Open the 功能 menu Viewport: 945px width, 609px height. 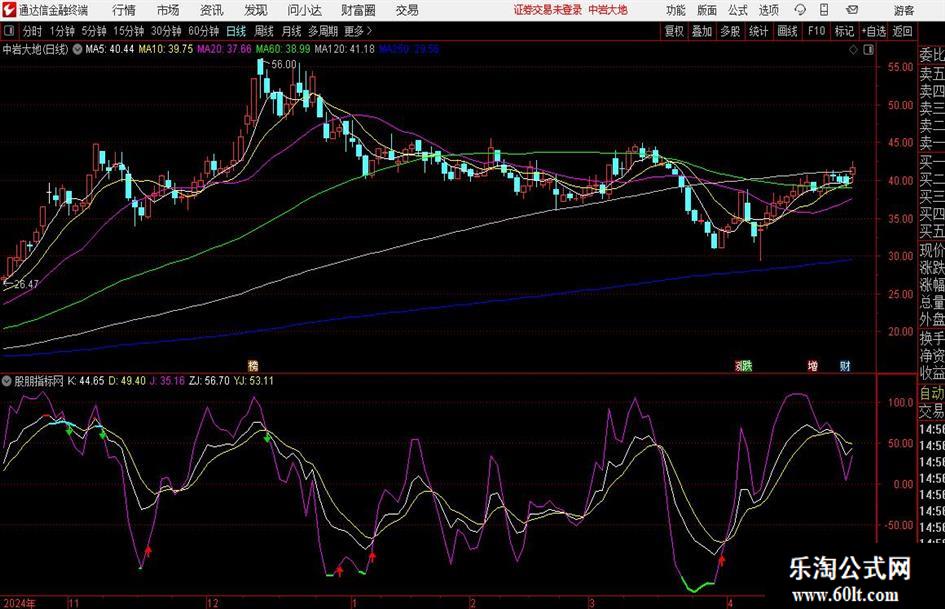676,10
